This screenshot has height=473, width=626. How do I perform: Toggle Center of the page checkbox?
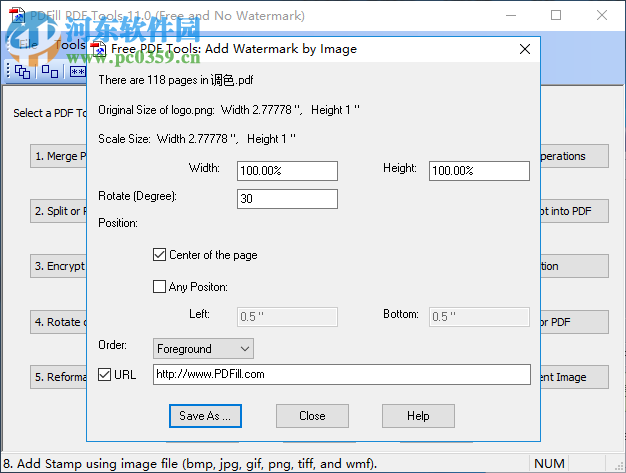point(159,255)
